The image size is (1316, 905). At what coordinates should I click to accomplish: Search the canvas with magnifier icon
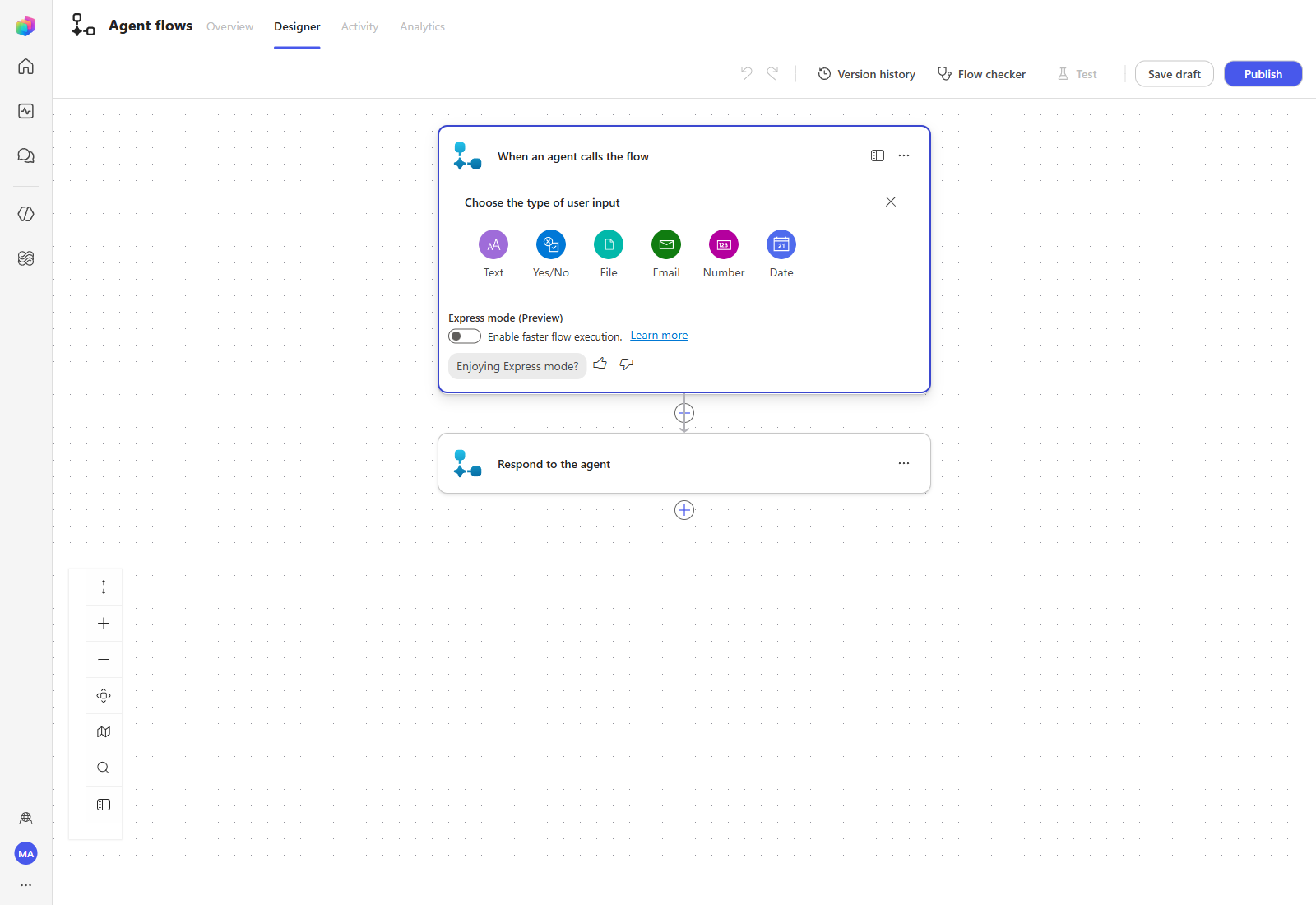104,768
